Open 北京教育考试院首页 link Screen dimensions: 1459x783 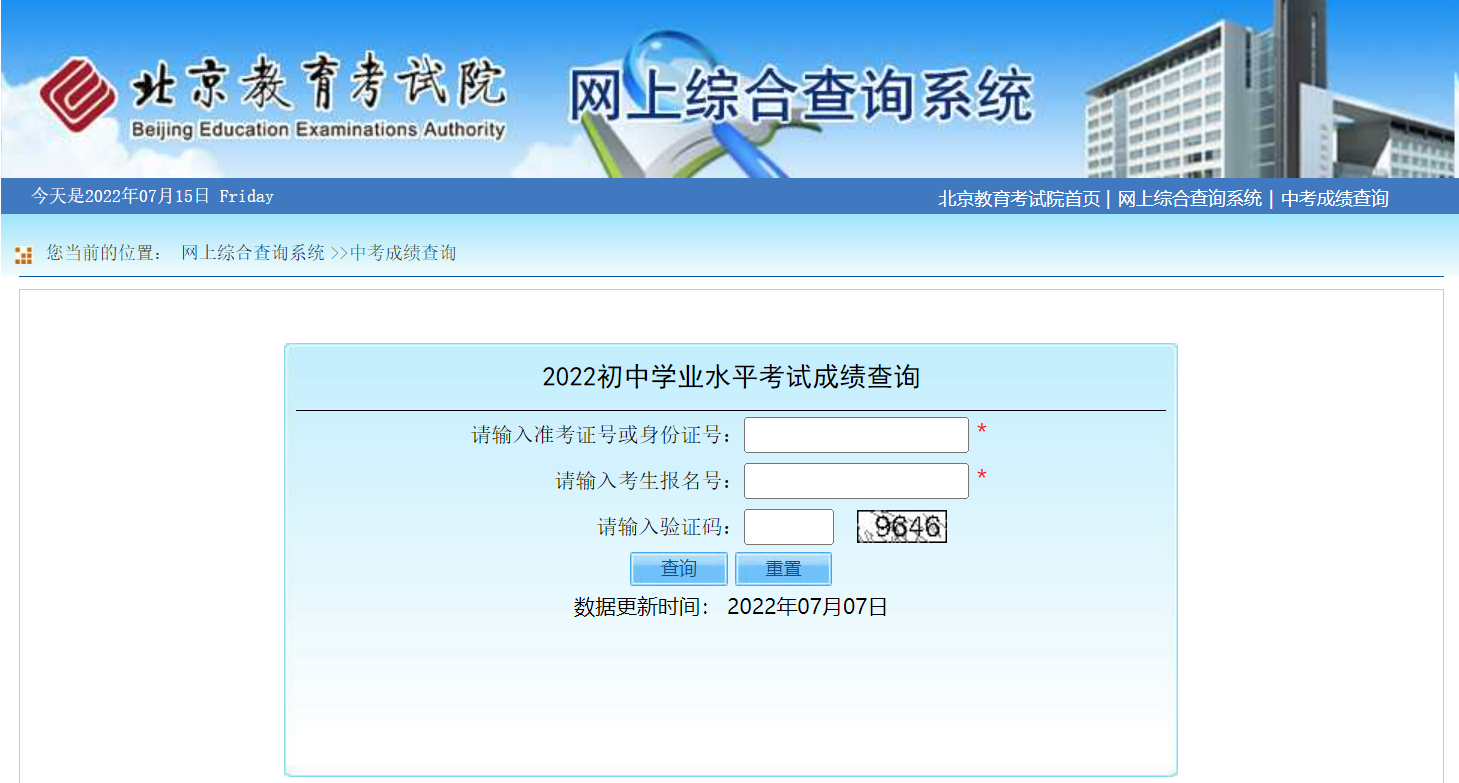tap(1019, 199)
